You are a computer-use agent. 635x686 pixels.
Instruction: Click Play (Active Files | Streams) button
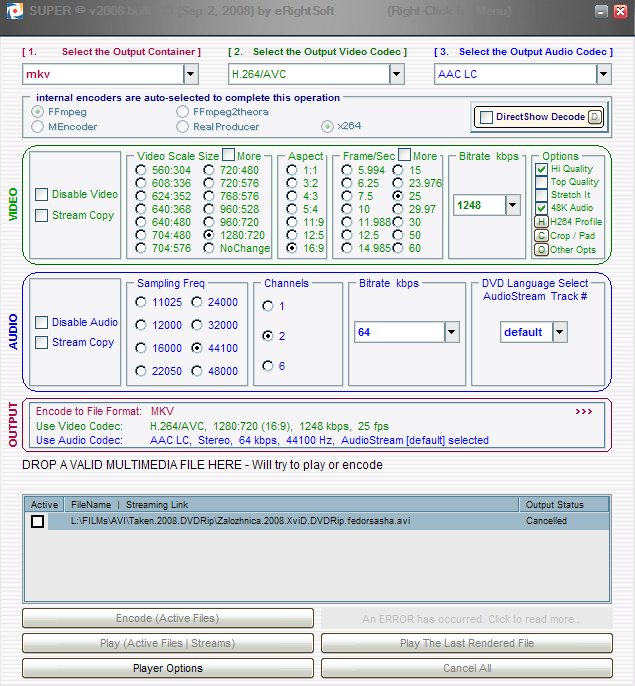(x=168, y=643)
